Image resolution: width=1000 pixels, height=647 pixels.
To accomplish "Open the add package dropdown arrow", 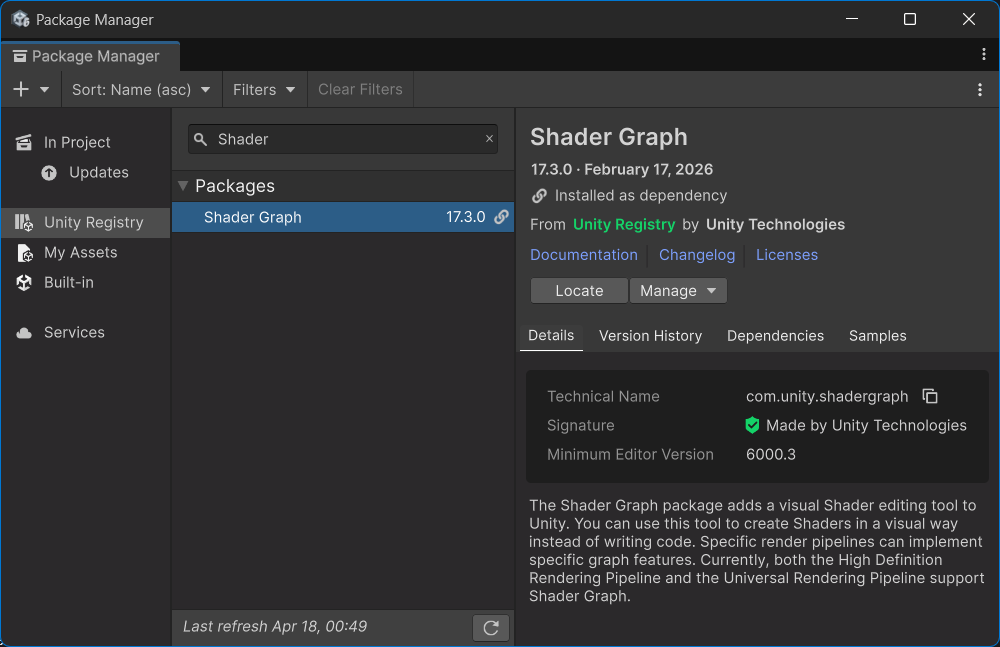I will pyautogui.click(x=44, y=90).
